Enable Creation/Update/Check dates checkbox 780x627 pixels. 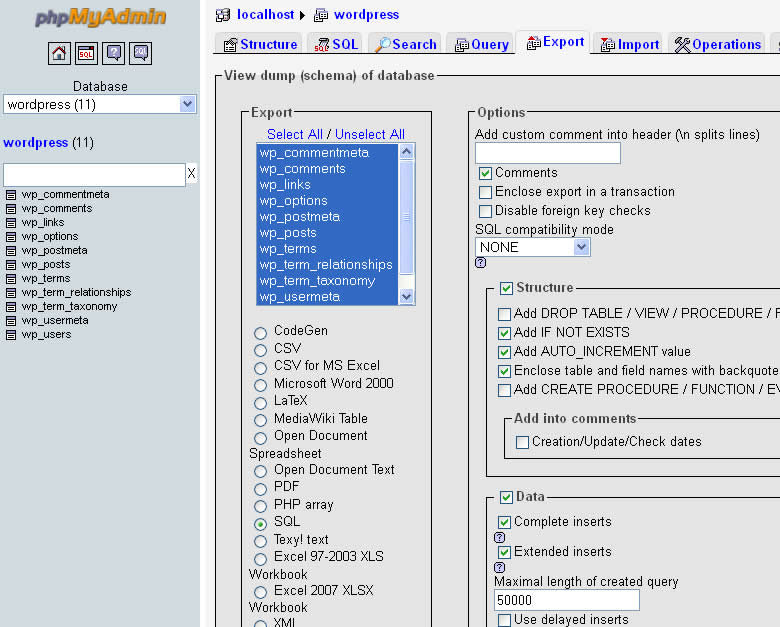point(522,442)
